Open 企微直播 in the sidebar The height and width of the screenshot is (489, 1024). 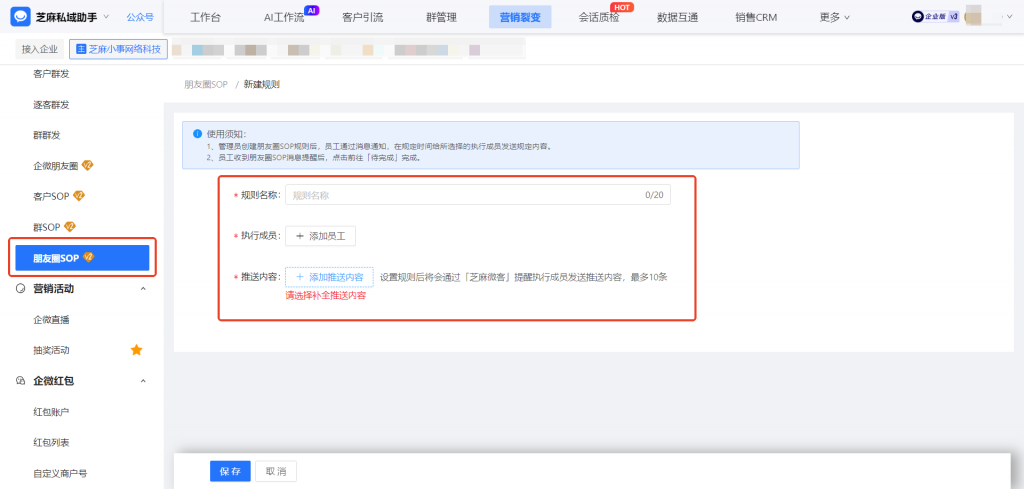coord(51,320)
